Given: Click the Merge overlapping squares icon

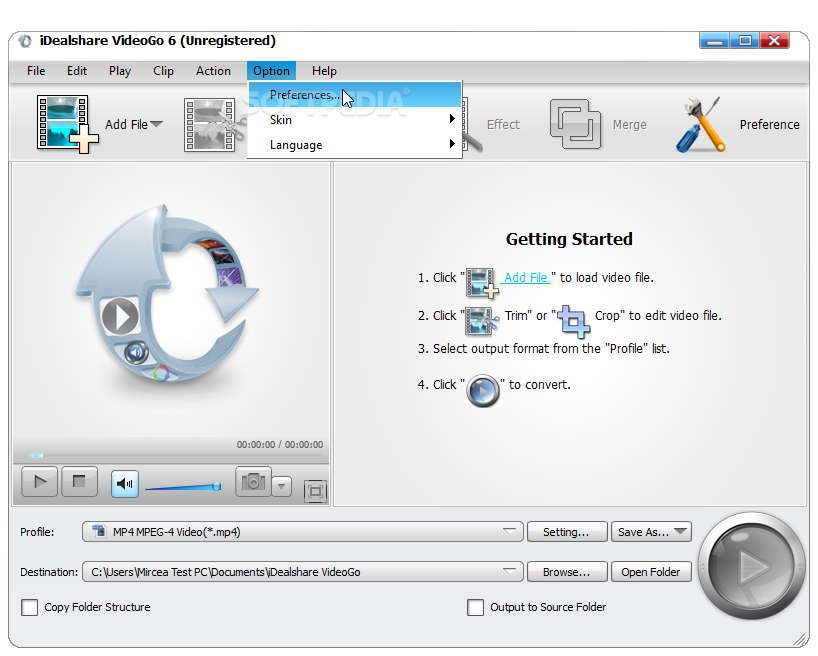Looking at the screenshot, I should point(575,124).
